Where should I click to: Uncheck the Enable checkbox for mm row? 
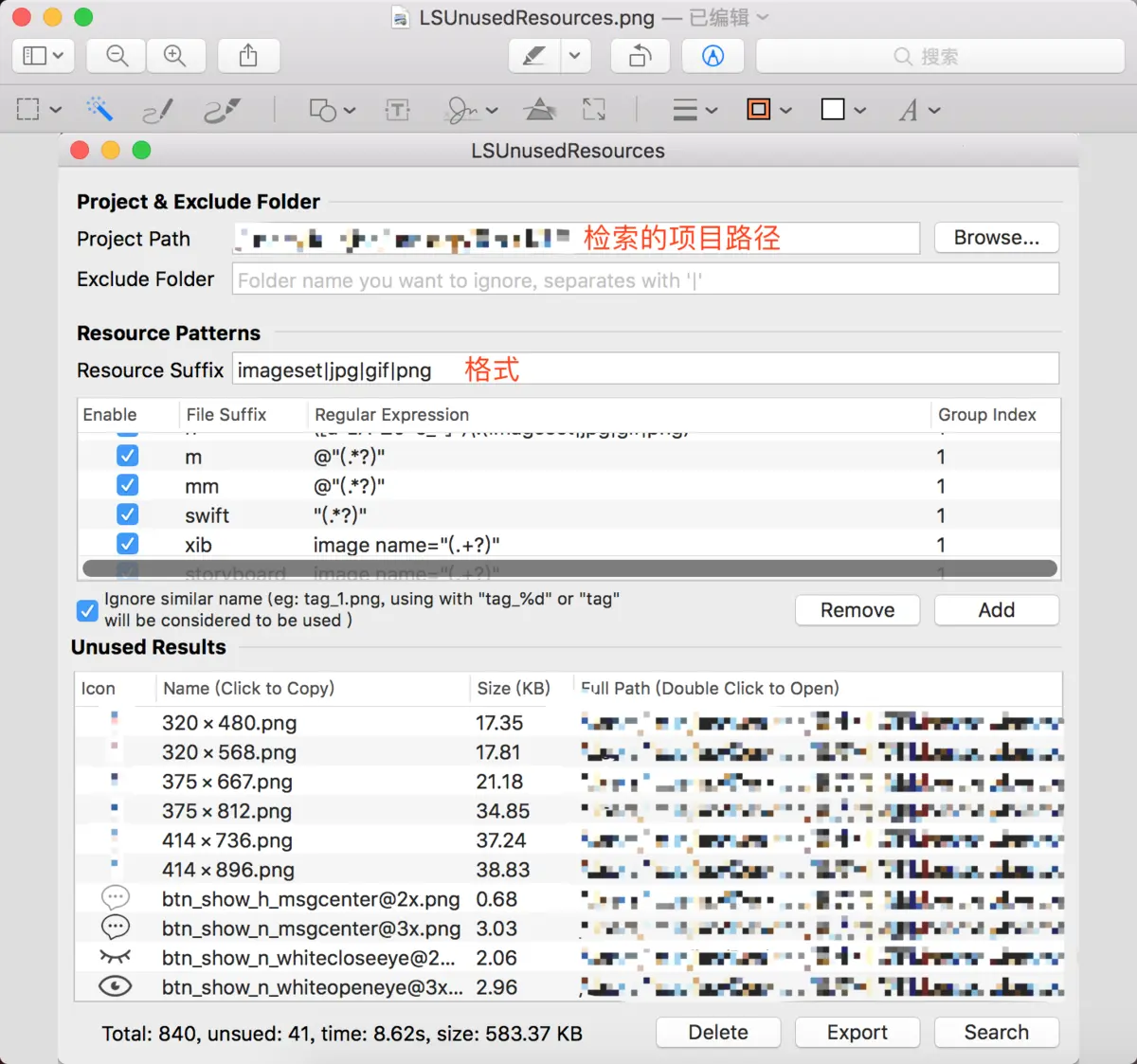point(127,485)
